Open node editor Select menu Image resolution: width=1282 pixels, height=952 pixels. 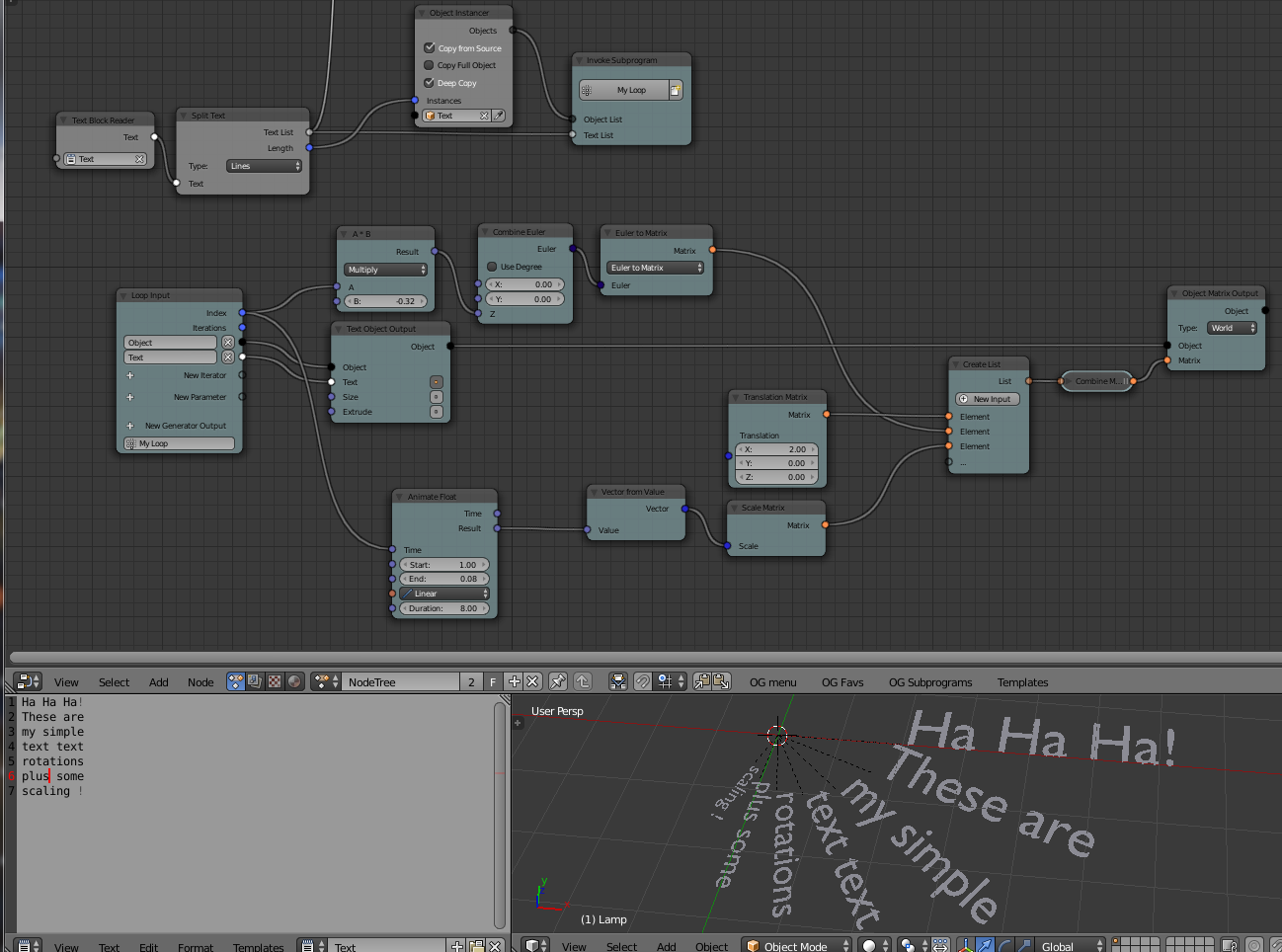pos(114,682)
